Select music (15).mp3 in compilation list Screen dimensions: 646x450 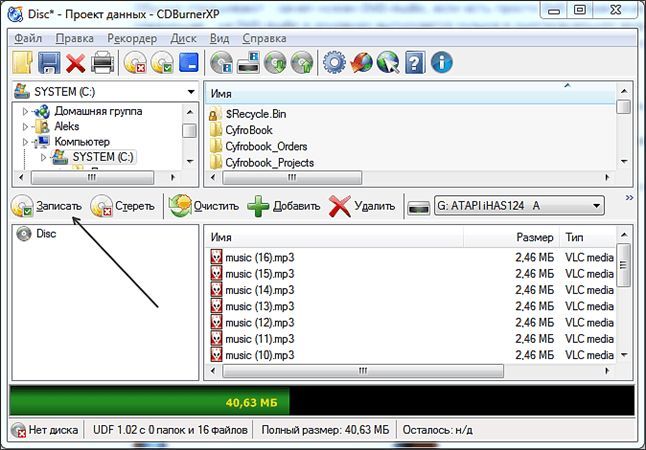pos(252,274)
